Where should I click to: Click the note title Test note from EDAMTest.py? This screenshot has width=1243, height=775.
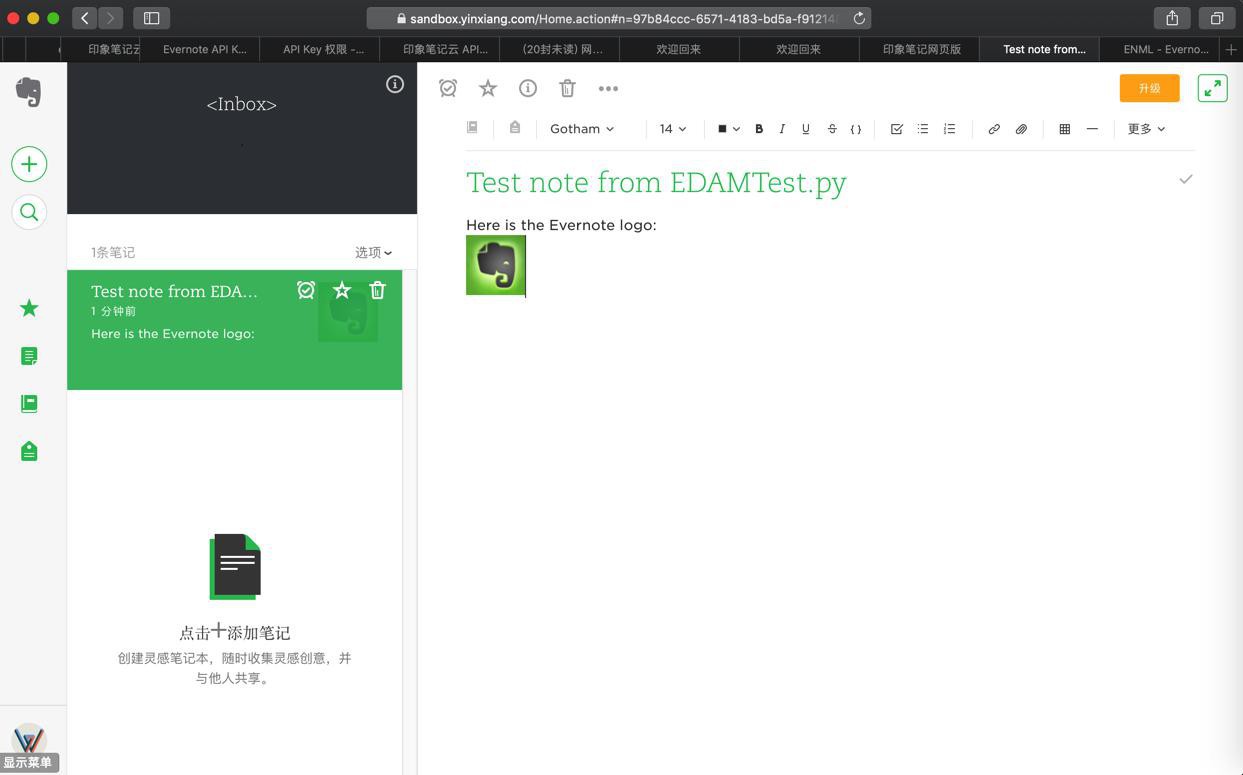[656, 182]
